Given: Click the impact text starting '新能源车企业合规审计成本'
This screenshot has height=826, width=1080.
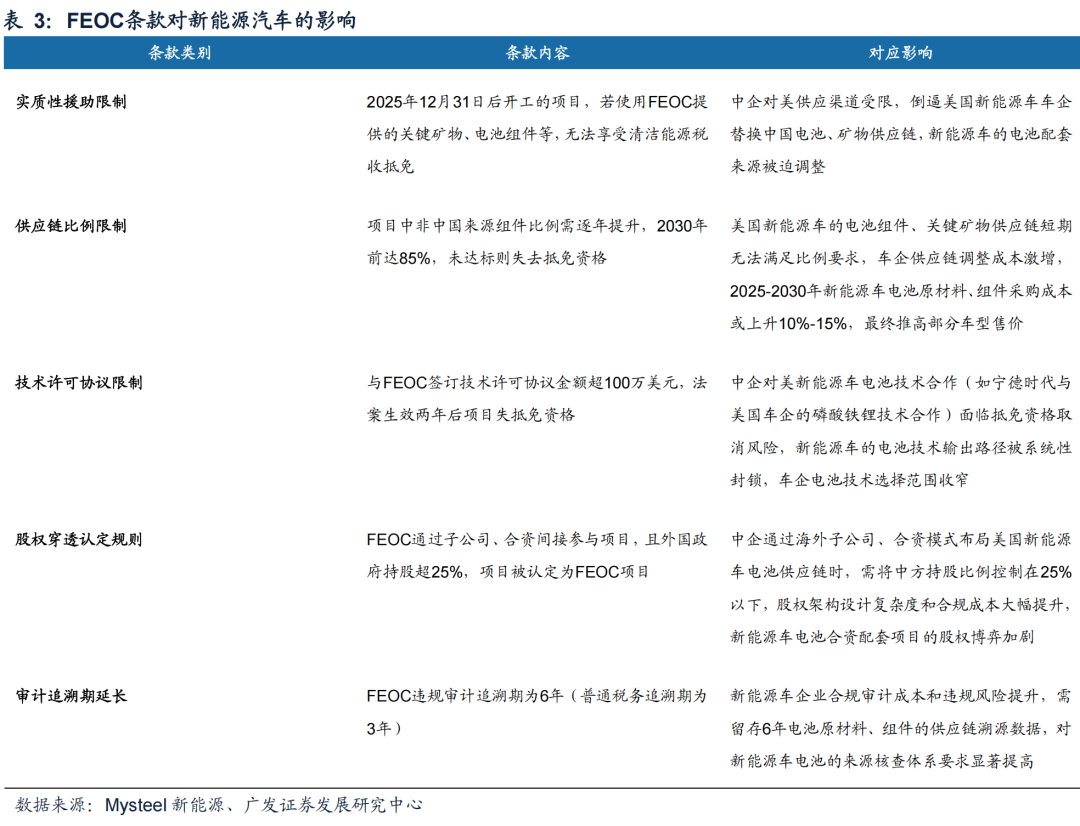Looking at the screenshot, I should pyautogui.click(x=901, y=728).
